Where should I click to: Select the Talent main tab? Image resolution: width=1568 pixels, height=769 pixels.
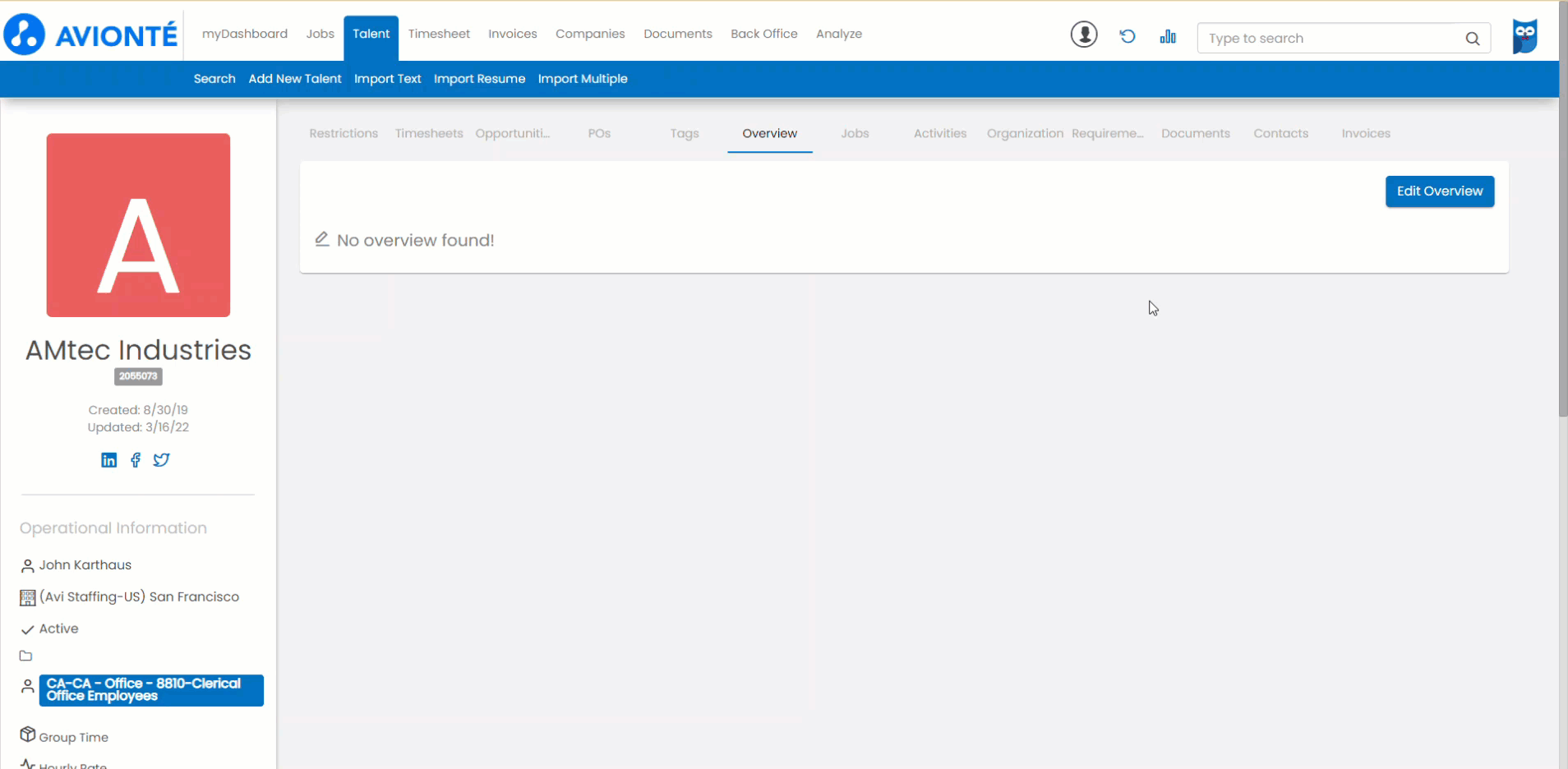[371, 36]
